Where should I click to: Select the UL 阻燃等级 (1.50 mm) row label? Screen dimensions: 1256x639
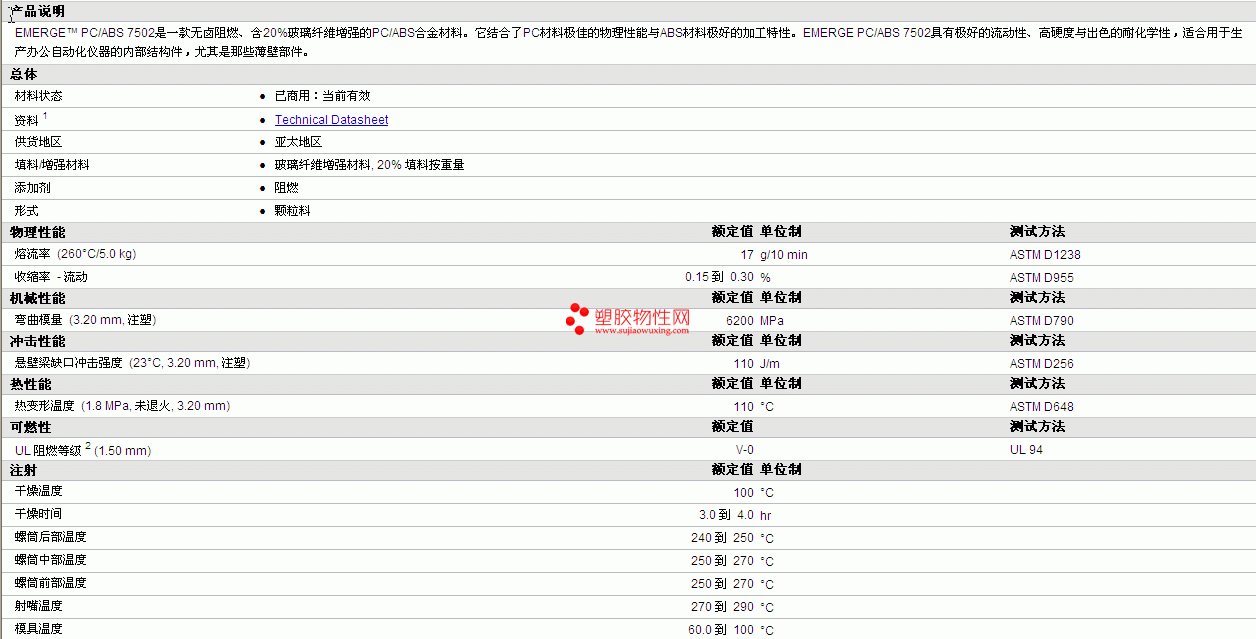tap(83, 449)
